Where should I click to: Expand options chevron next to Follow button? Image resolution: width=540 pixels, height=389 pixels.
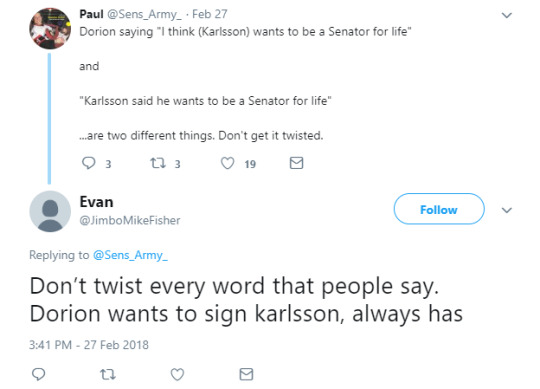click(507, 210)
